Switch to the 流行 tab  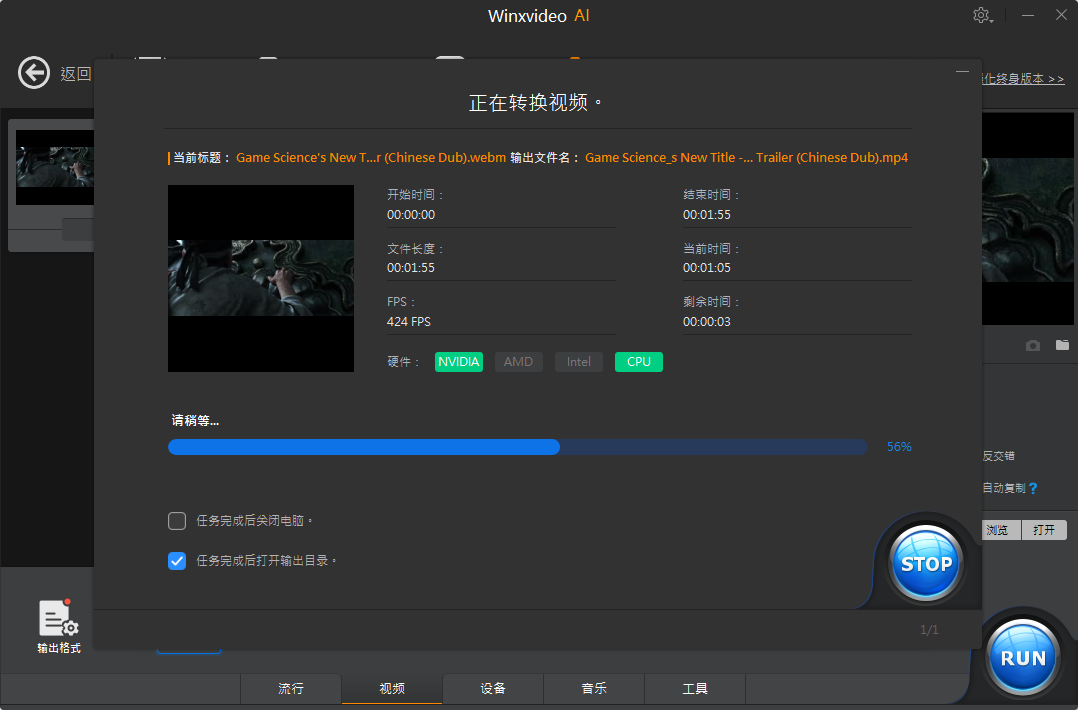[291, 689]
